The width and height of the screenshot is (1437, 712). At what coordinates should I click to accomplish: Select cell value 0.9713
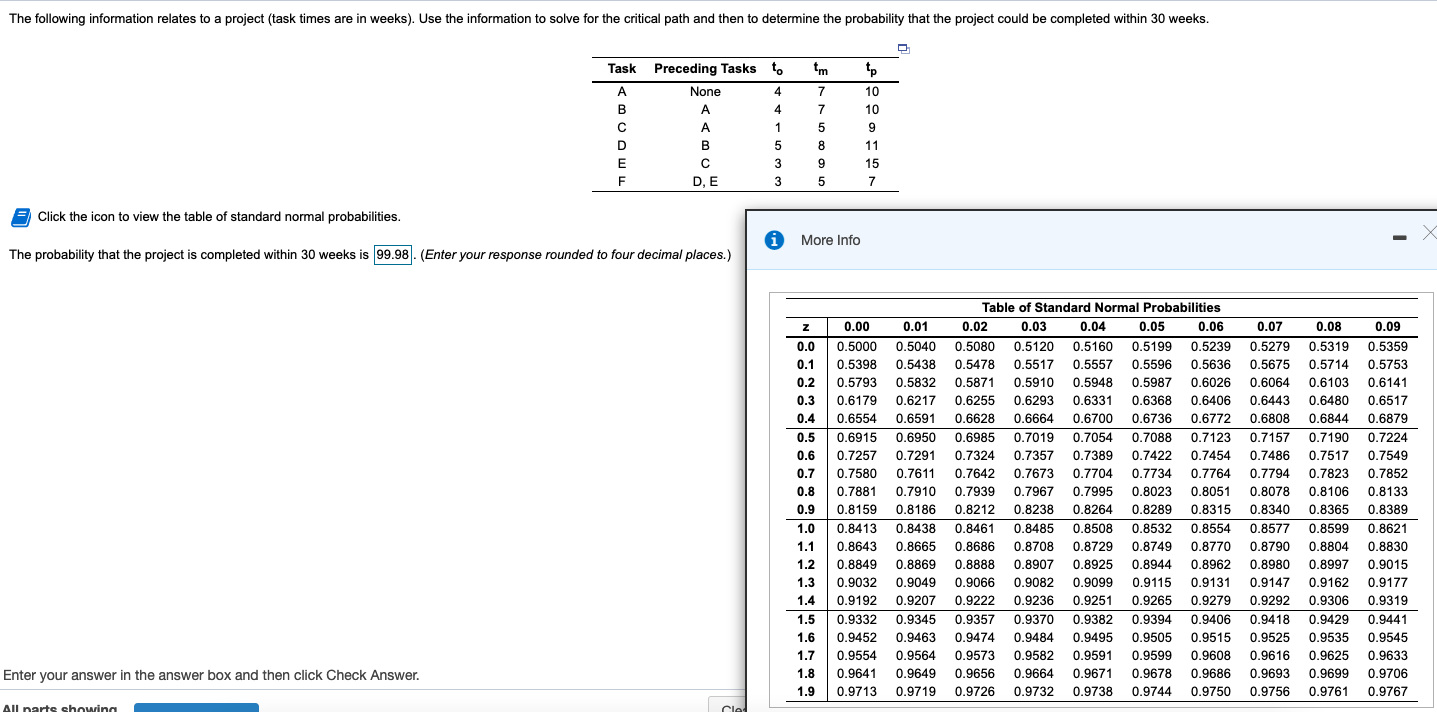pos(856,691)
